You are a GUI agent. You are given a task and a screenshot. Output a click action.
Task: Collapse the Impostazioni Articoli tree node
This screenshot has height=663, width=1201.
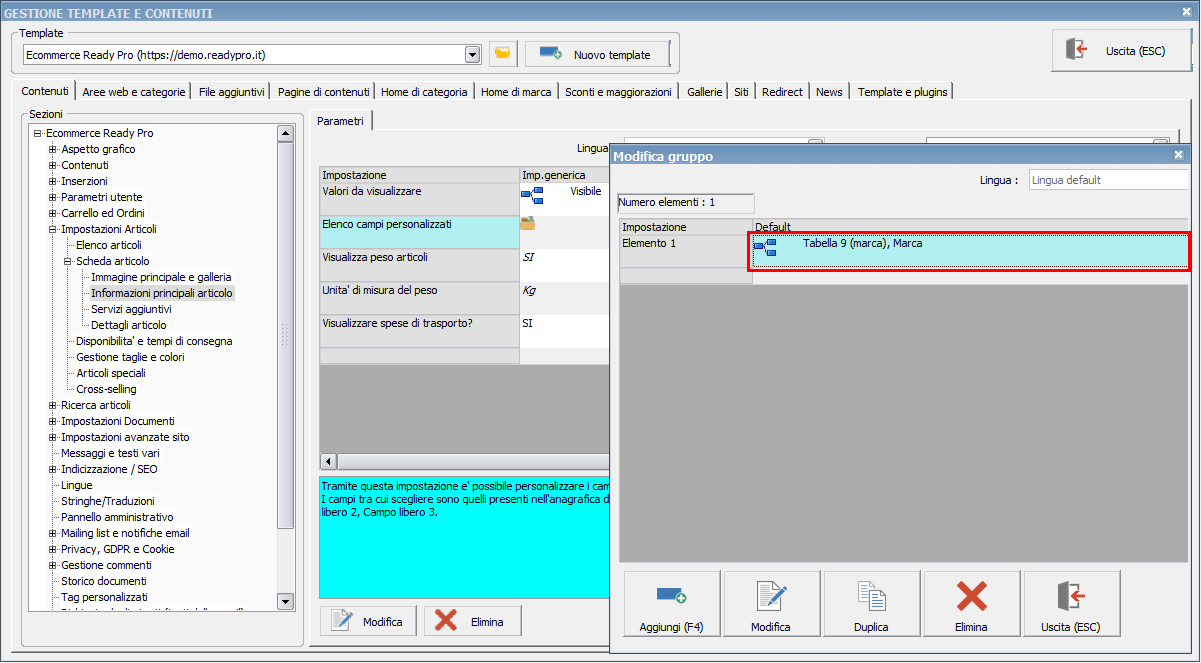click(x=53, y=229)
